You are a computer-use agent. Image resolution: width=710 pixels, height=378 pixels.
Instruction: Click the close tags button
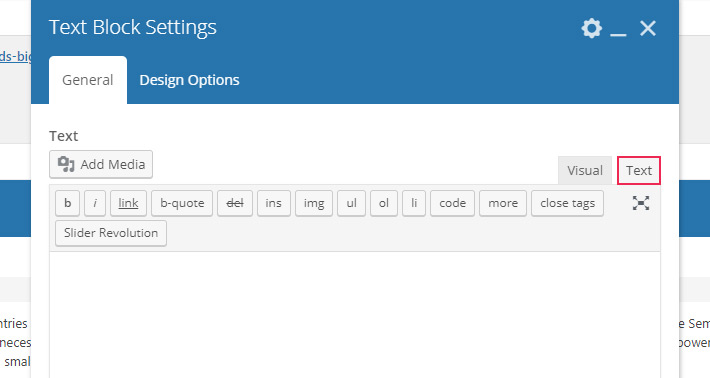[x=567, y=203]
